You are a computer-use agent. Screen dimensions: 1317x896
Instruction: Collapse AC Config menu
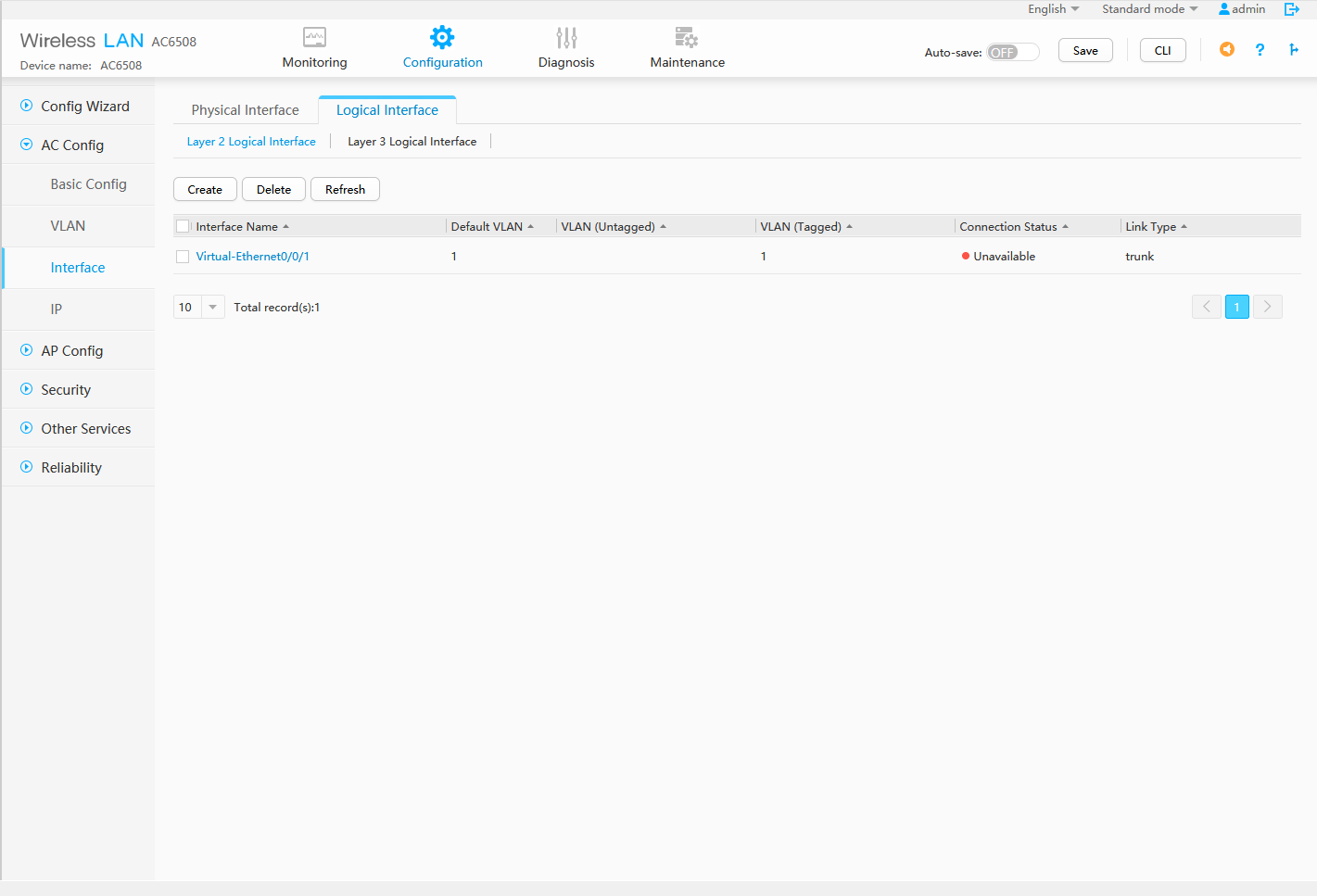point(77,145)
